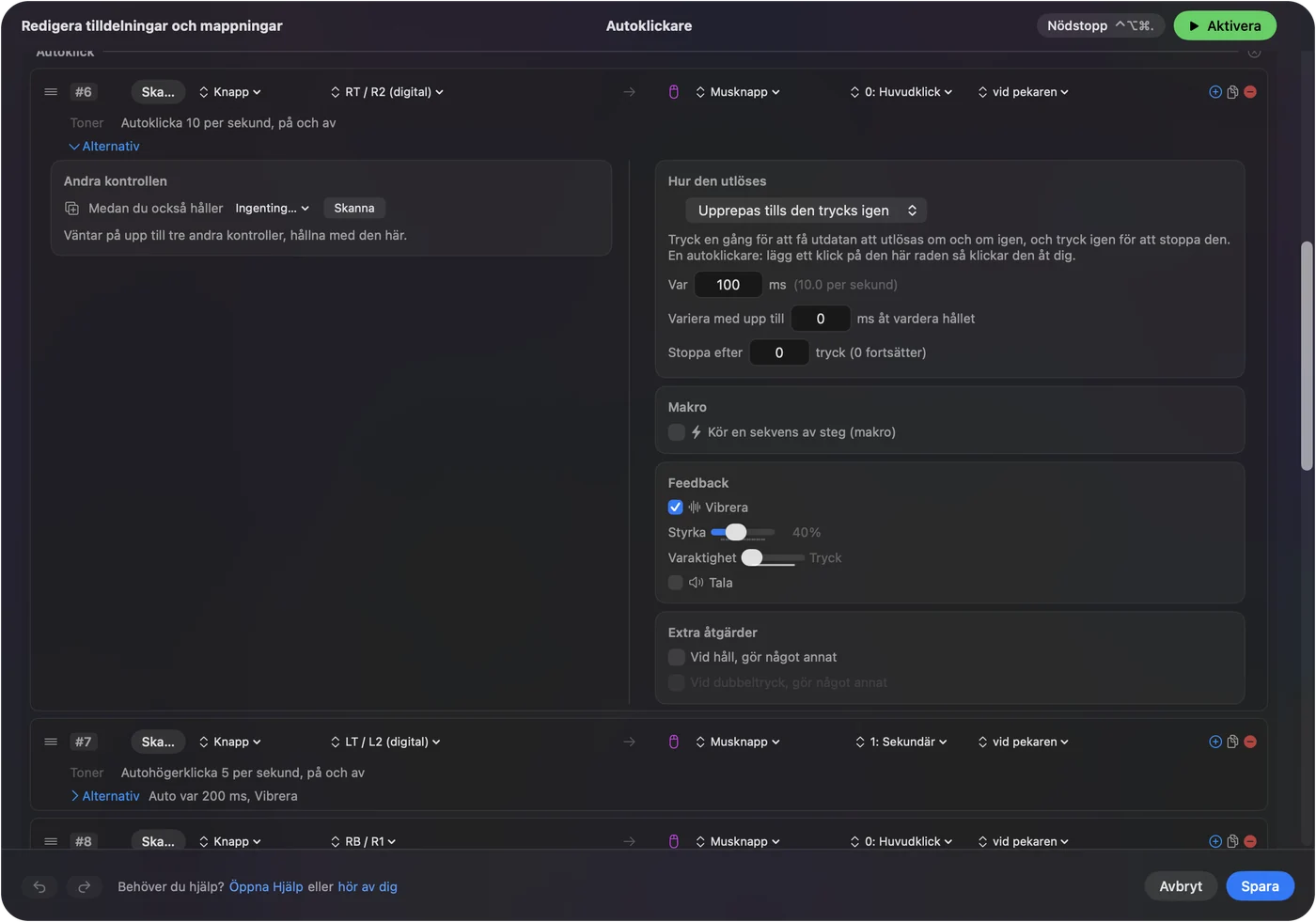Screen dimensions: 1316x922
Task: Click the 'Stoppa efter' count field
Action: coord(779,352)
